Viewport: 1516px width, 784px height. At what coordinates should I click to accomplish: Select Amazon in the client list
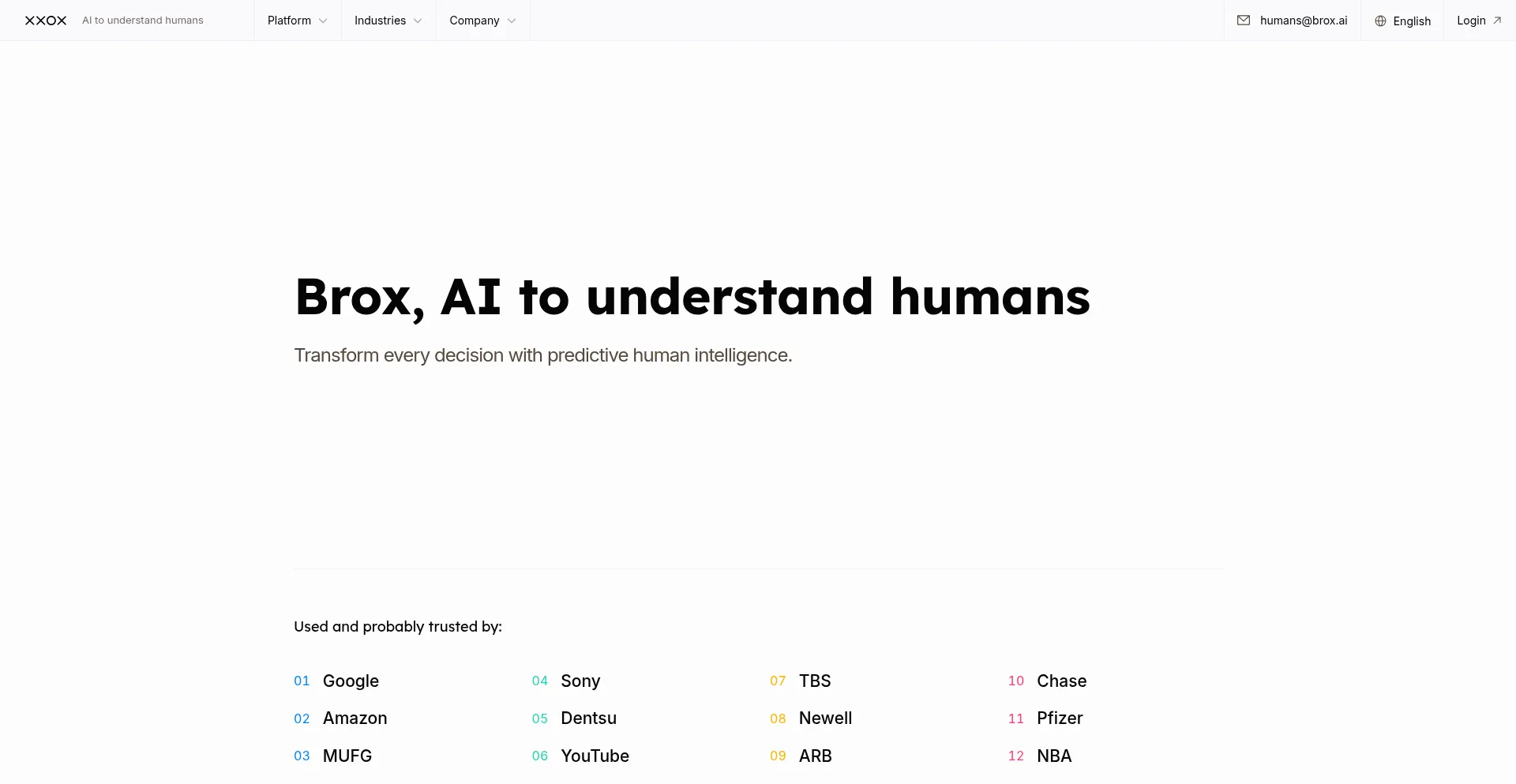pos(355,718)
